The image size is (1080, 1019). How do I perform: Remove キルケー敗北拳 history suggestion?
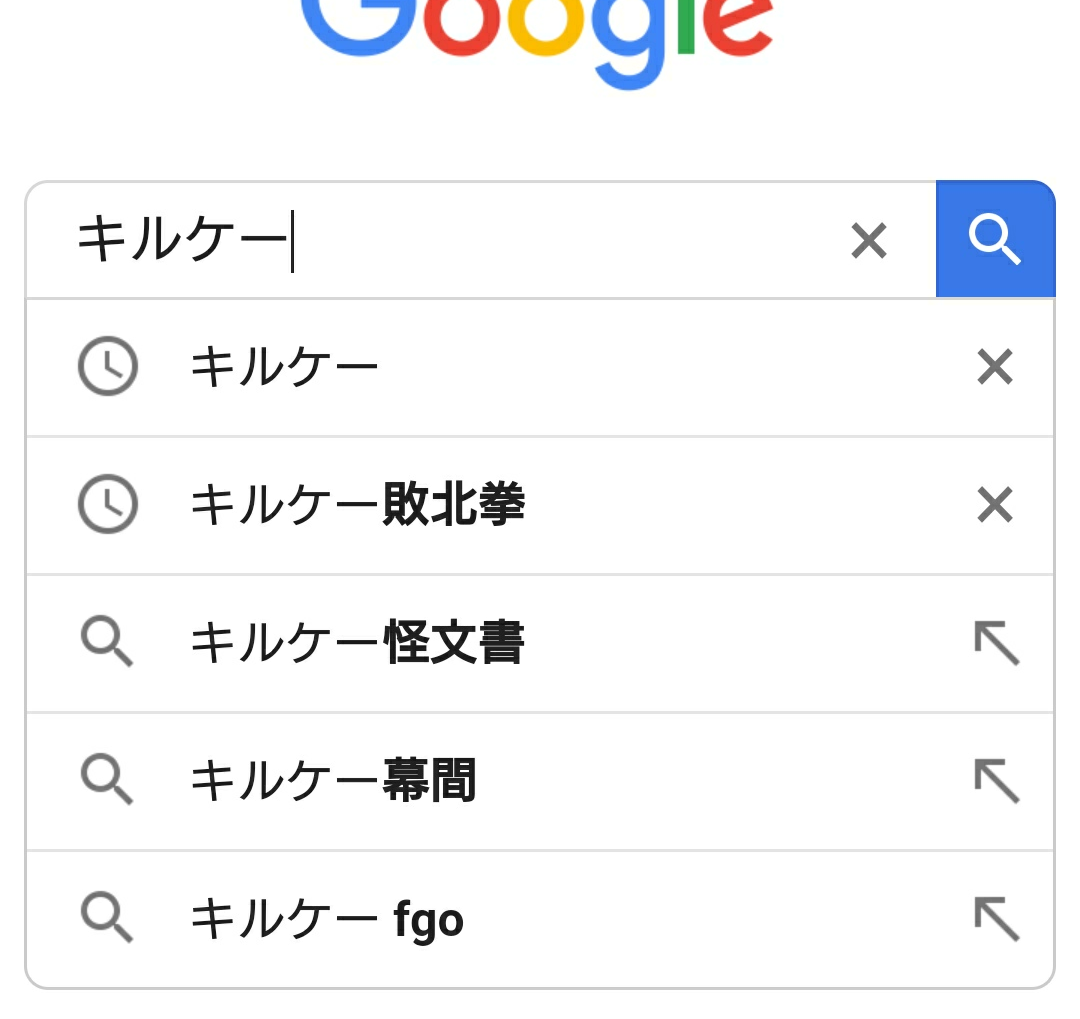pos(995,505)
